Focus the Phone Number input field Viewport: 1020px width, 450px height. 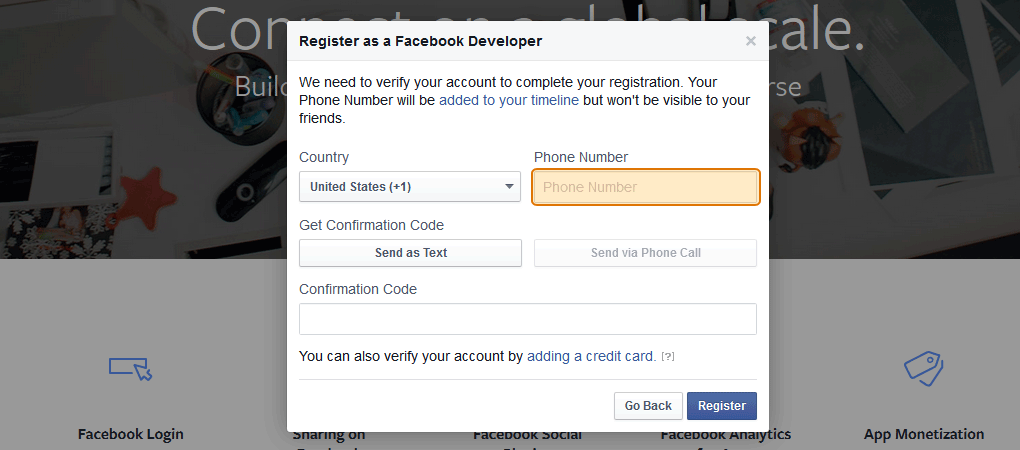[x=646, y=187]
